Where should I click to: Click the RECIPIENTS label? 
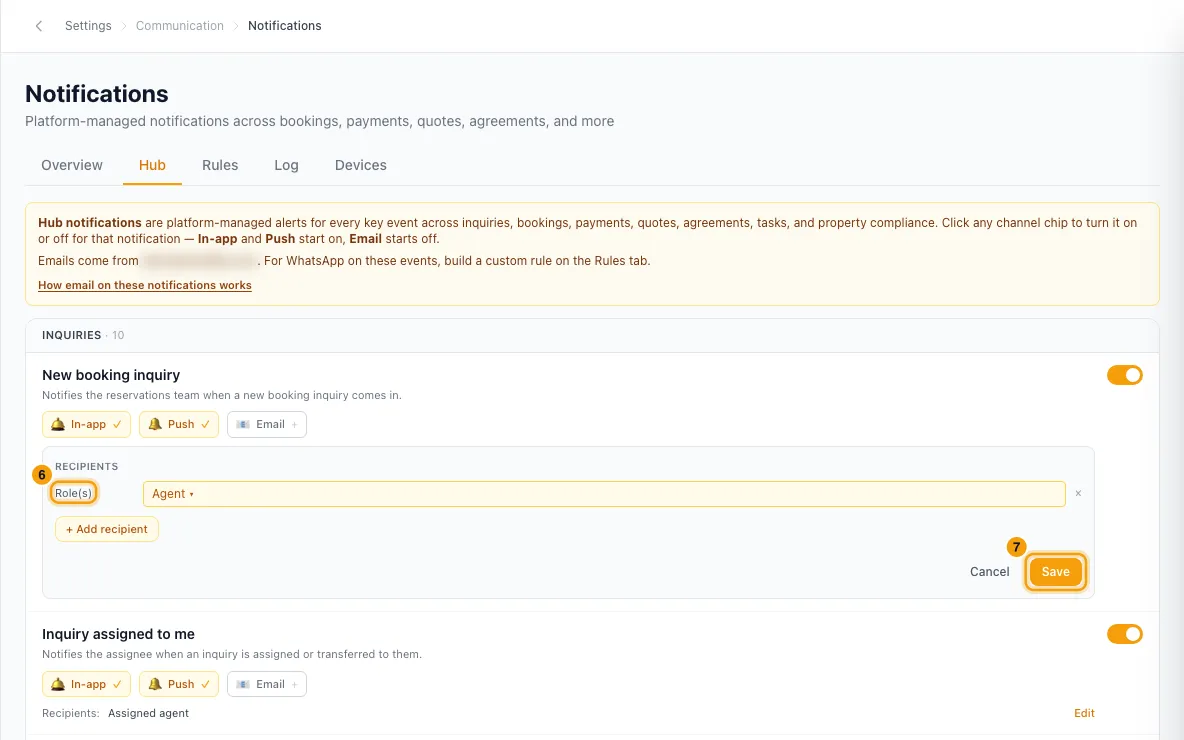86,467
